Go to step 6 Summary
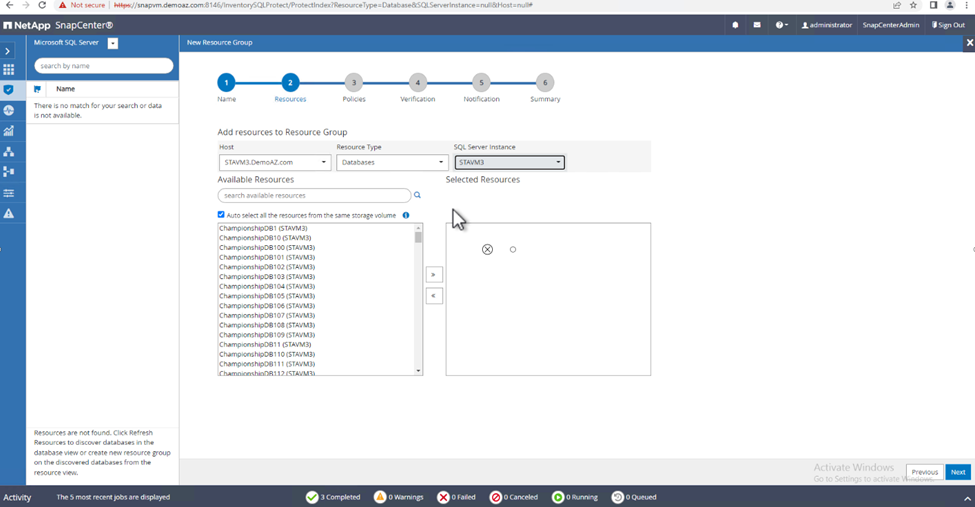Screen dimensions: 975x507 click(545, 83)
